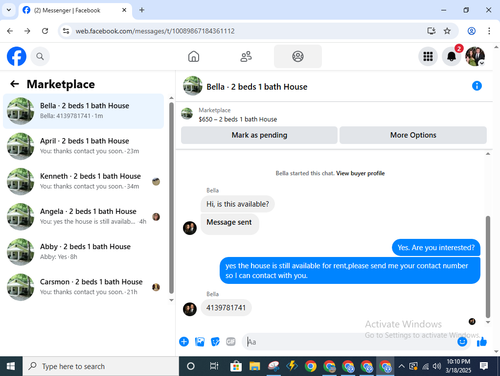This screenshot has width=500, height=376.
Task: Open a new browser tab
Action: pyautogui.click(x=142, y=10)
